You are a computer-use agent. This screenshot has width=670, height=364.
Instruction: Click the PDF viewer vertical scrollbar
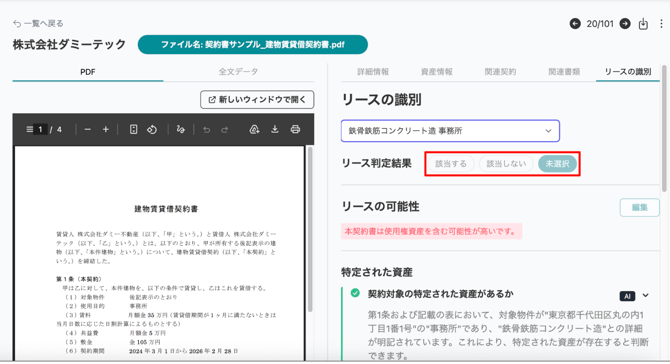pyautogui.click(x=310, y=229)
